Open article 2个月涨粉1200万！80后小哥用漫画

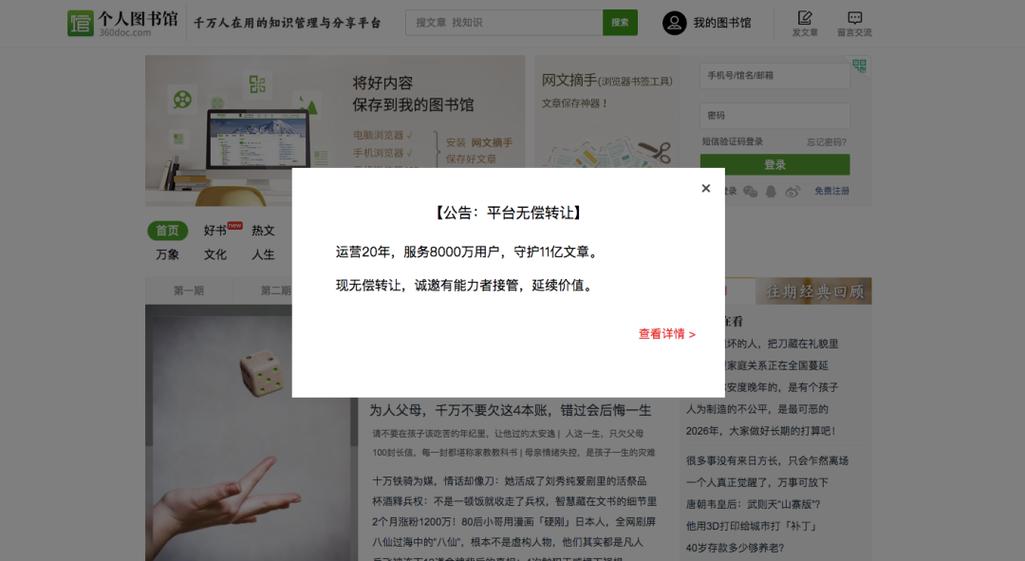[x=514, y=522]
